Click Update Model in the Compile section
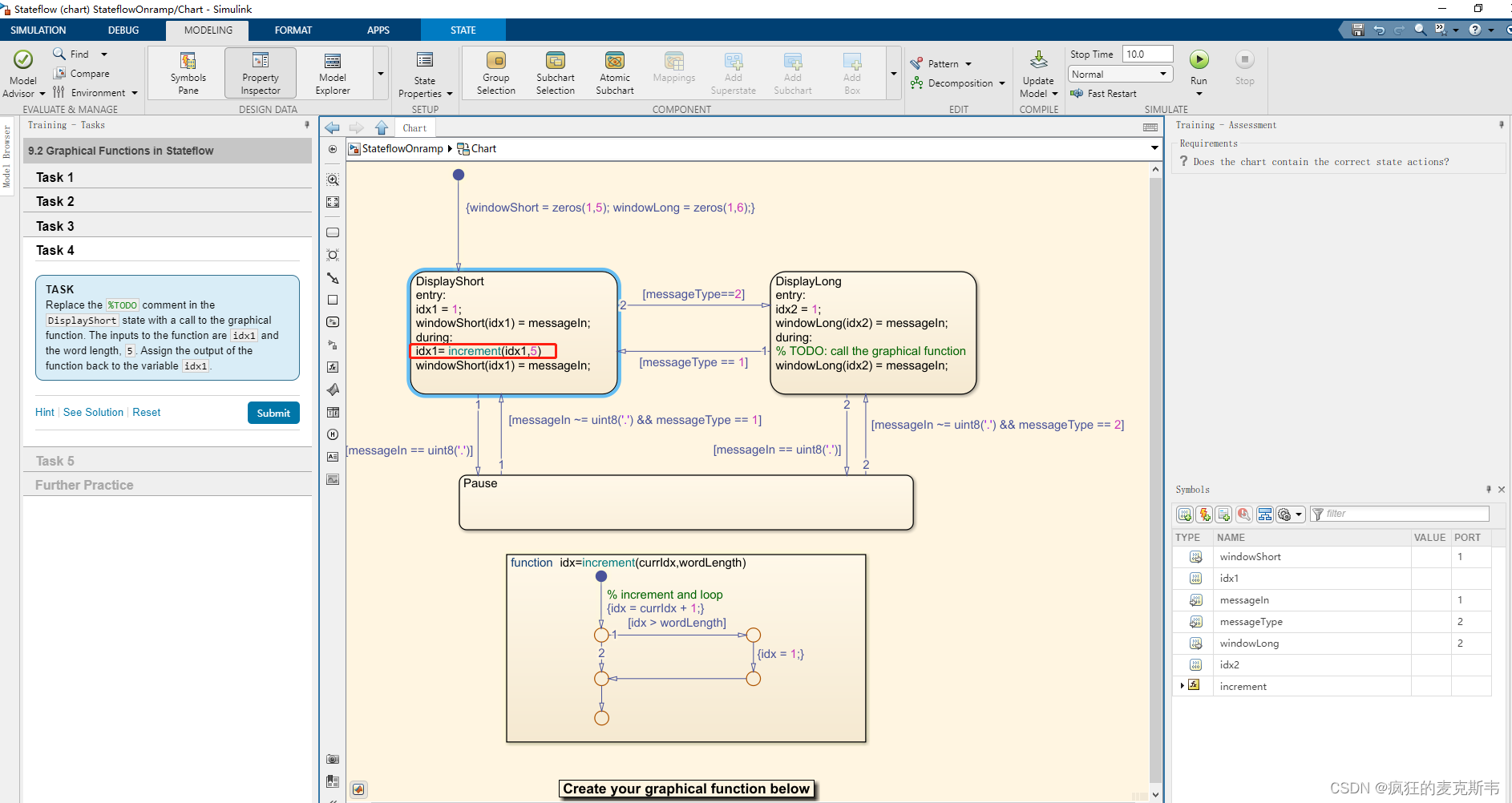This screenshot has width=1512, height=803. click(x=1038, y=72)
